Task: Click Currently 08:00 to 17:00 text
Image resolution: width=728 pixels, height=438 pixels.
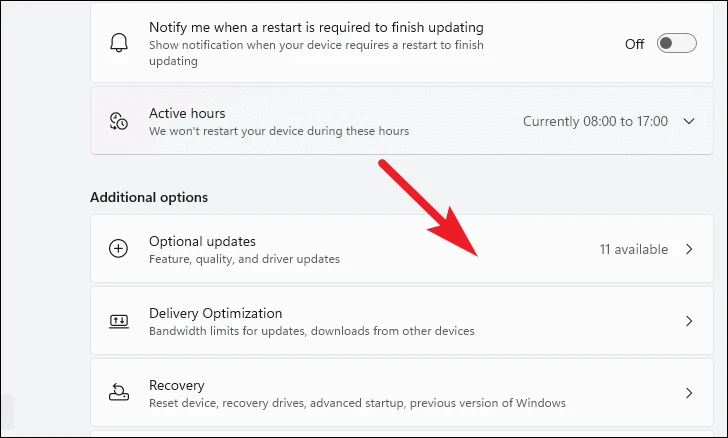Action: click(x=595, y=121)
